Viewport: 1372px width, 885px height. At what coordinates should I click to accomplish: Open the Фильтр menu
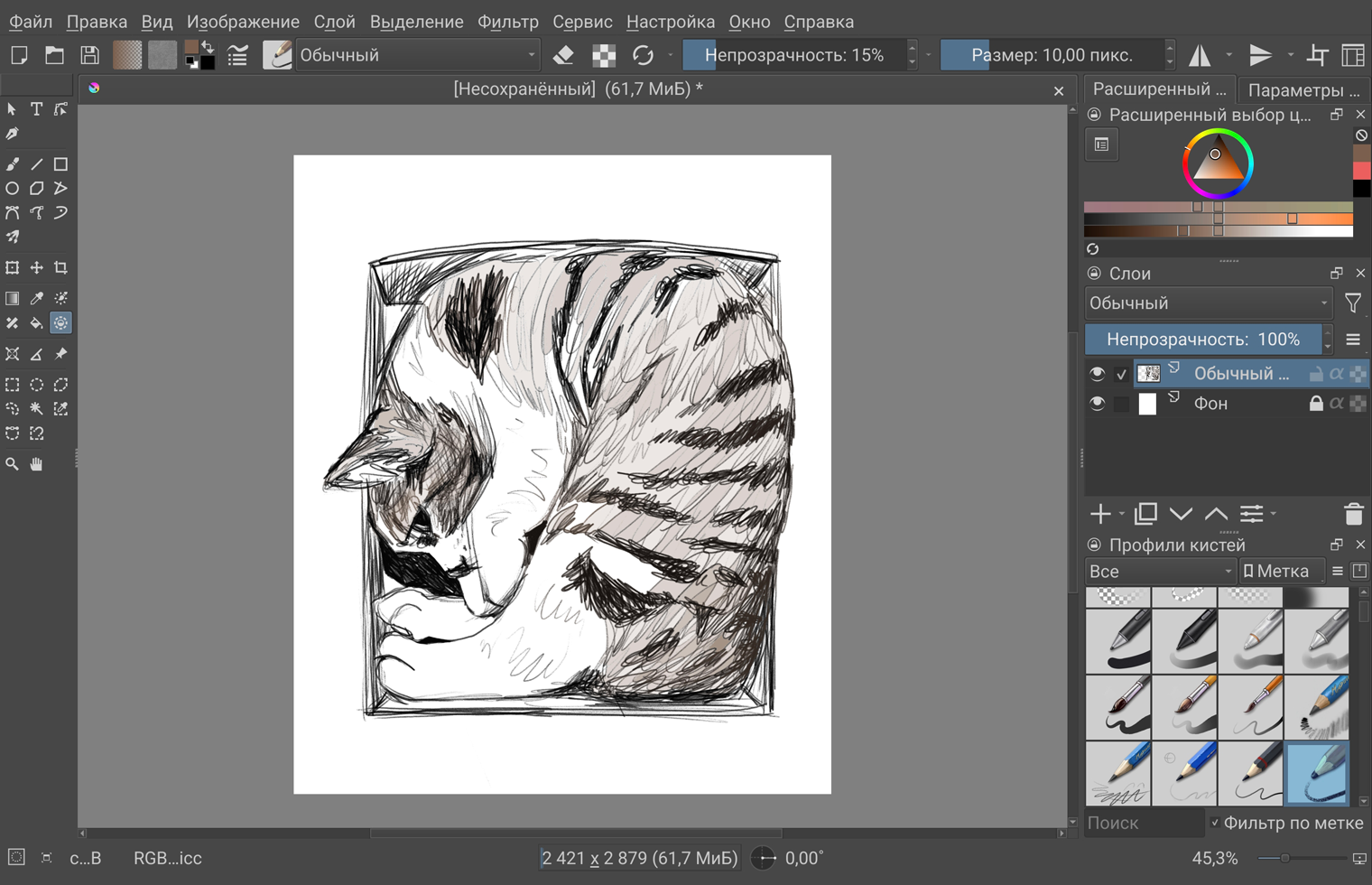pos(507,22)
